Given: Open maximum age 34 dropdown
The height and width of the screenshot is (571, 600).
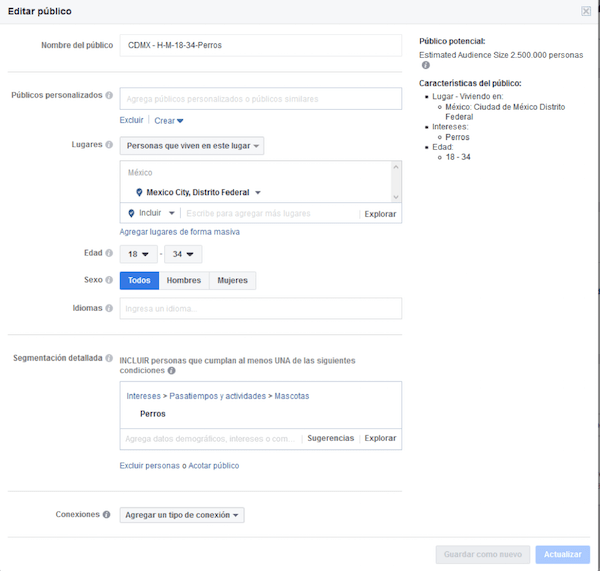Looking at the screenshot, I should click(x=183, y=254).
